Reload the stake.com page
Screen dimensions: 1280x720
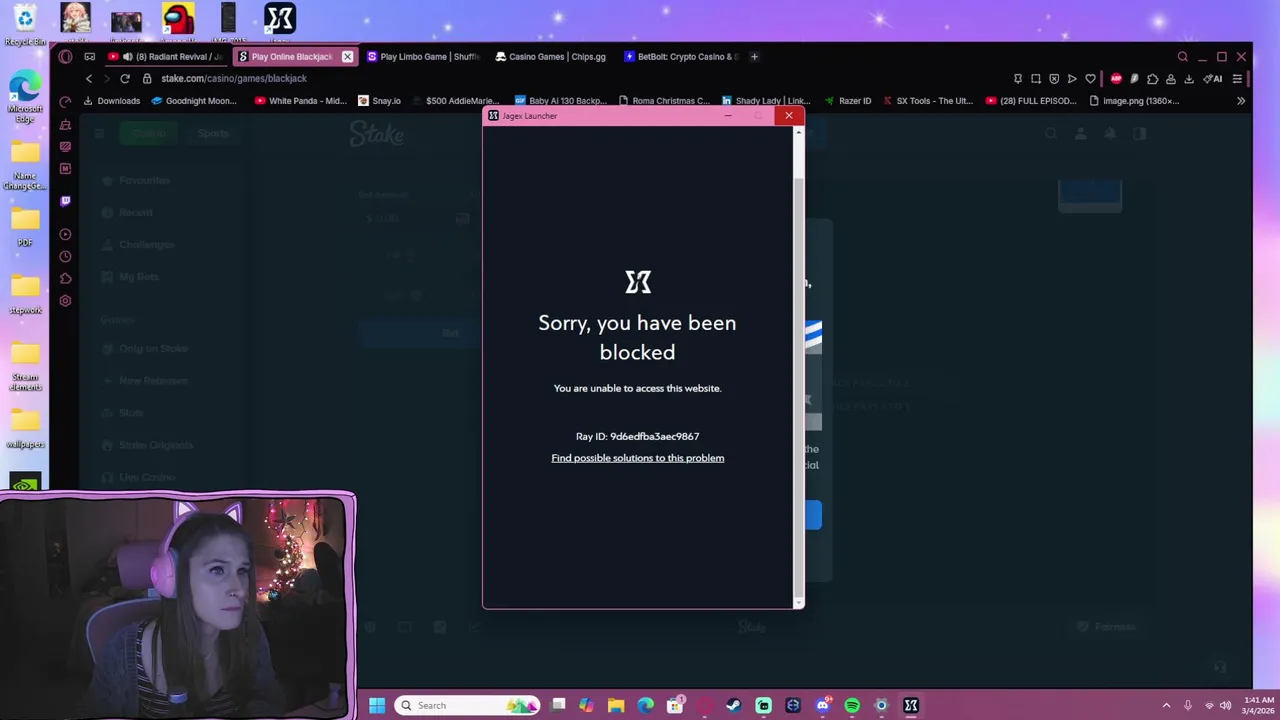125,78
